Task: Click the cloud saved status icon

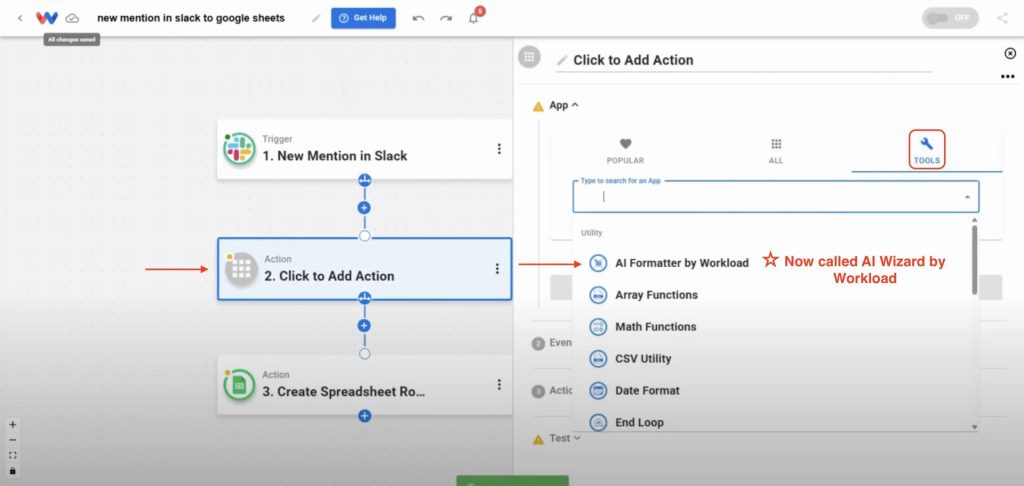Action: (x=72, y=18)
